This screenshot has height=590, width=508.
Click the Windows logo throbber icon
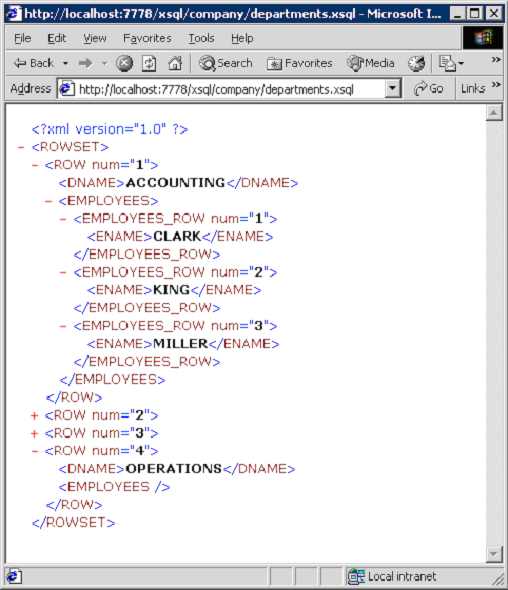click(483, 38)
